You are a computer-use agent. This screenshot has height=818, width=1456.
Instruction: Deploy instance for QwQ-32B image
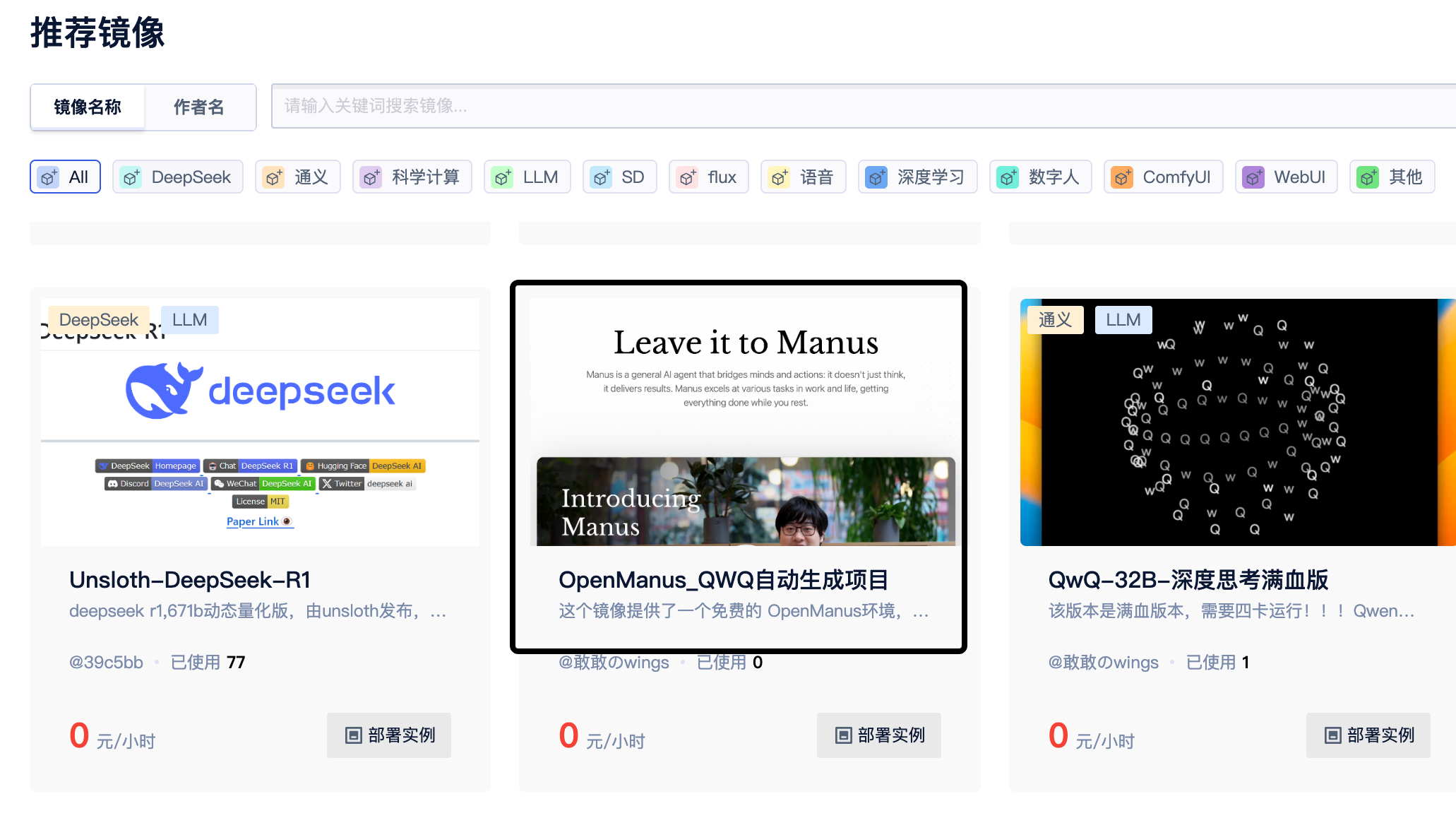coord(1368,735)
